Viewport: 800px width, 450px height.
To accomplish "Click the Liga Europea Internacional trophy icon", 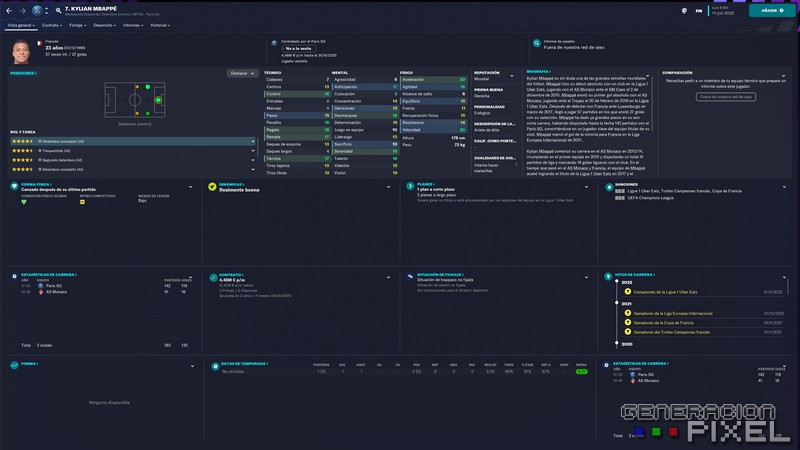I will pyautogui.click(x=628, y=313).
